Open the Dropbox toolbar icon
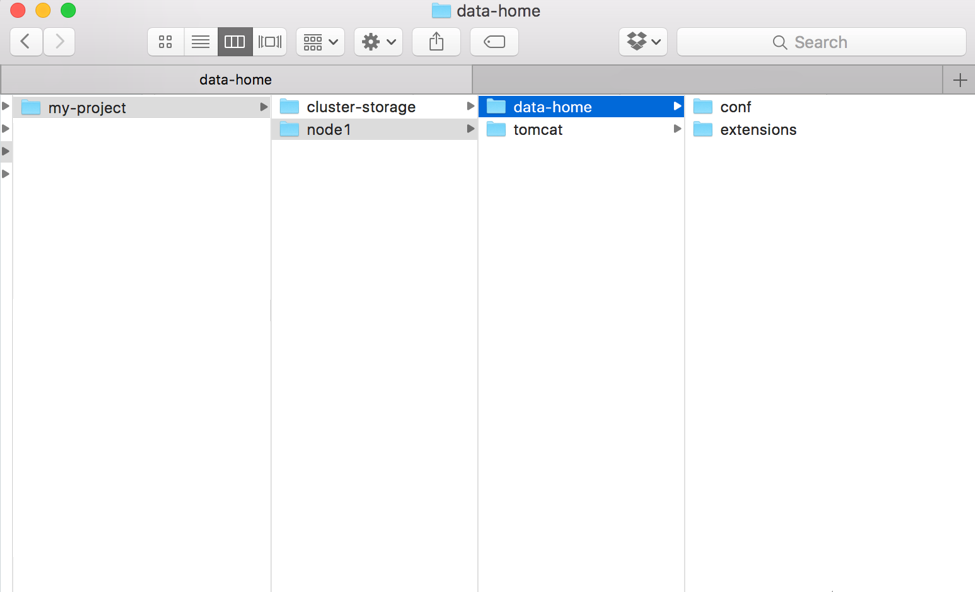975x592 pixels. pyautogui.click(x=642, y=41)
